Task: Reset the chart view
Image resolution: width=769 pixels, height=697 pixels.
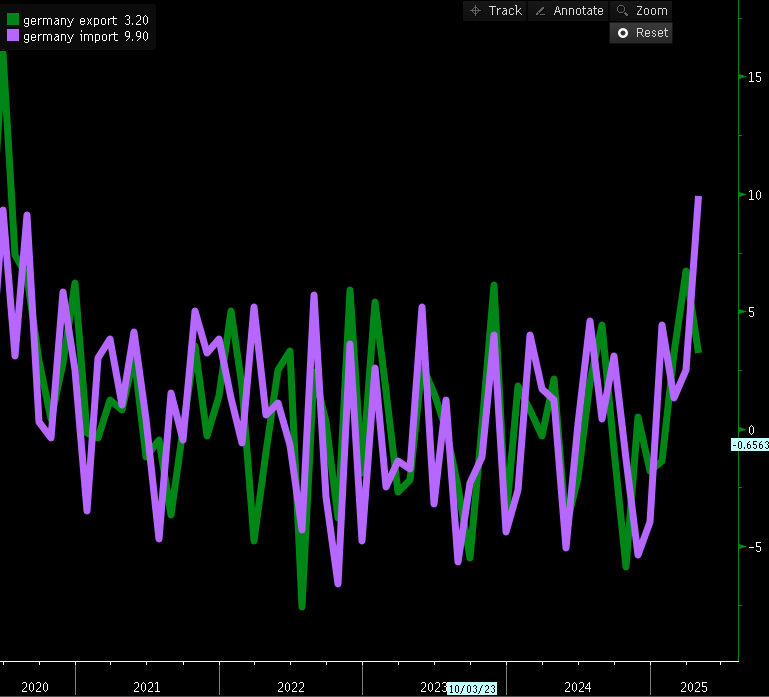Action: pyautogui.click(x=641, y=33)
